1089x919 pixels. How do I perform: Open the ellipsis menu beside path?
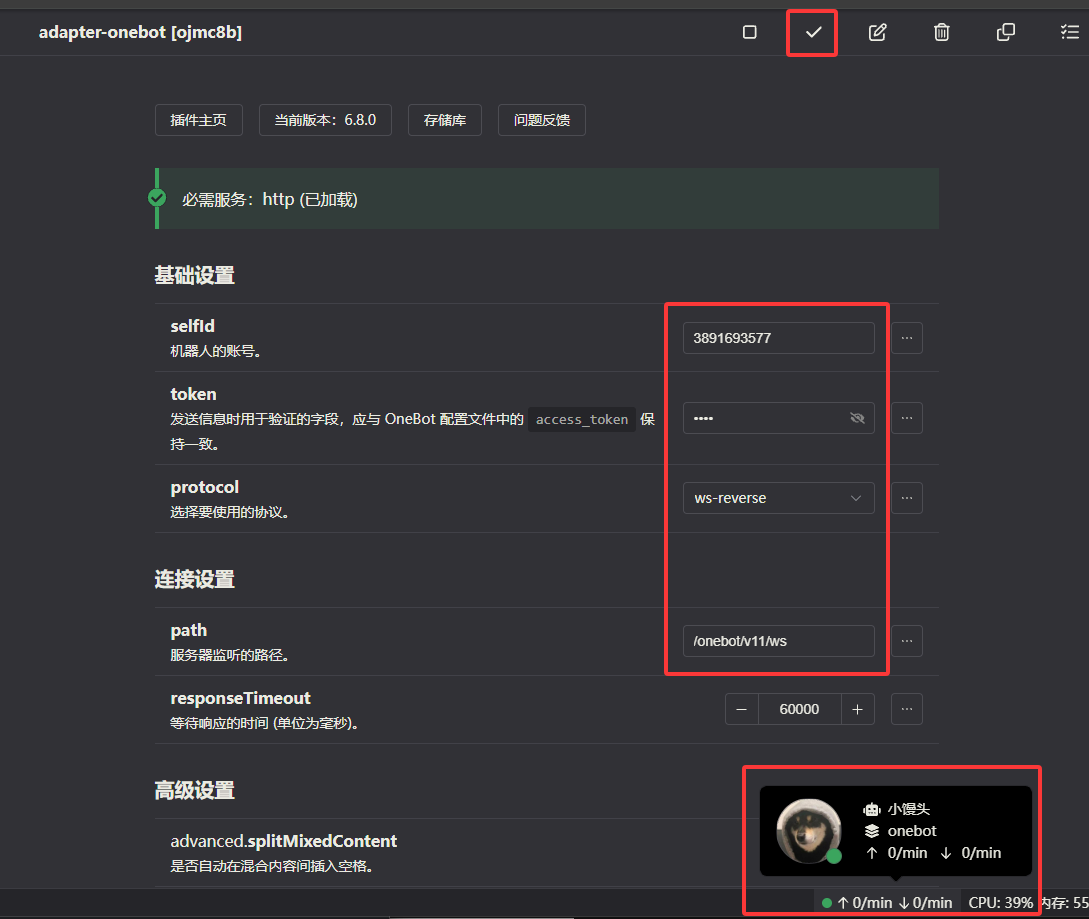tap(906, 641)
